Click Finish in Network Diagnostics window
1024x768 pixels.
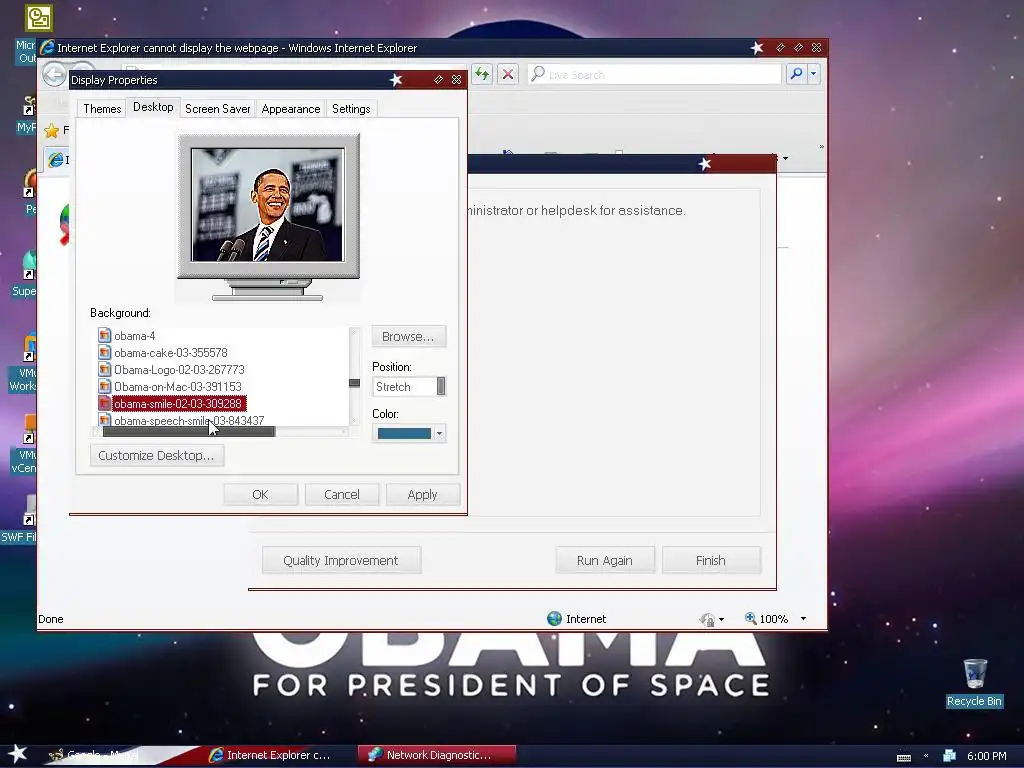pos(711,560)
